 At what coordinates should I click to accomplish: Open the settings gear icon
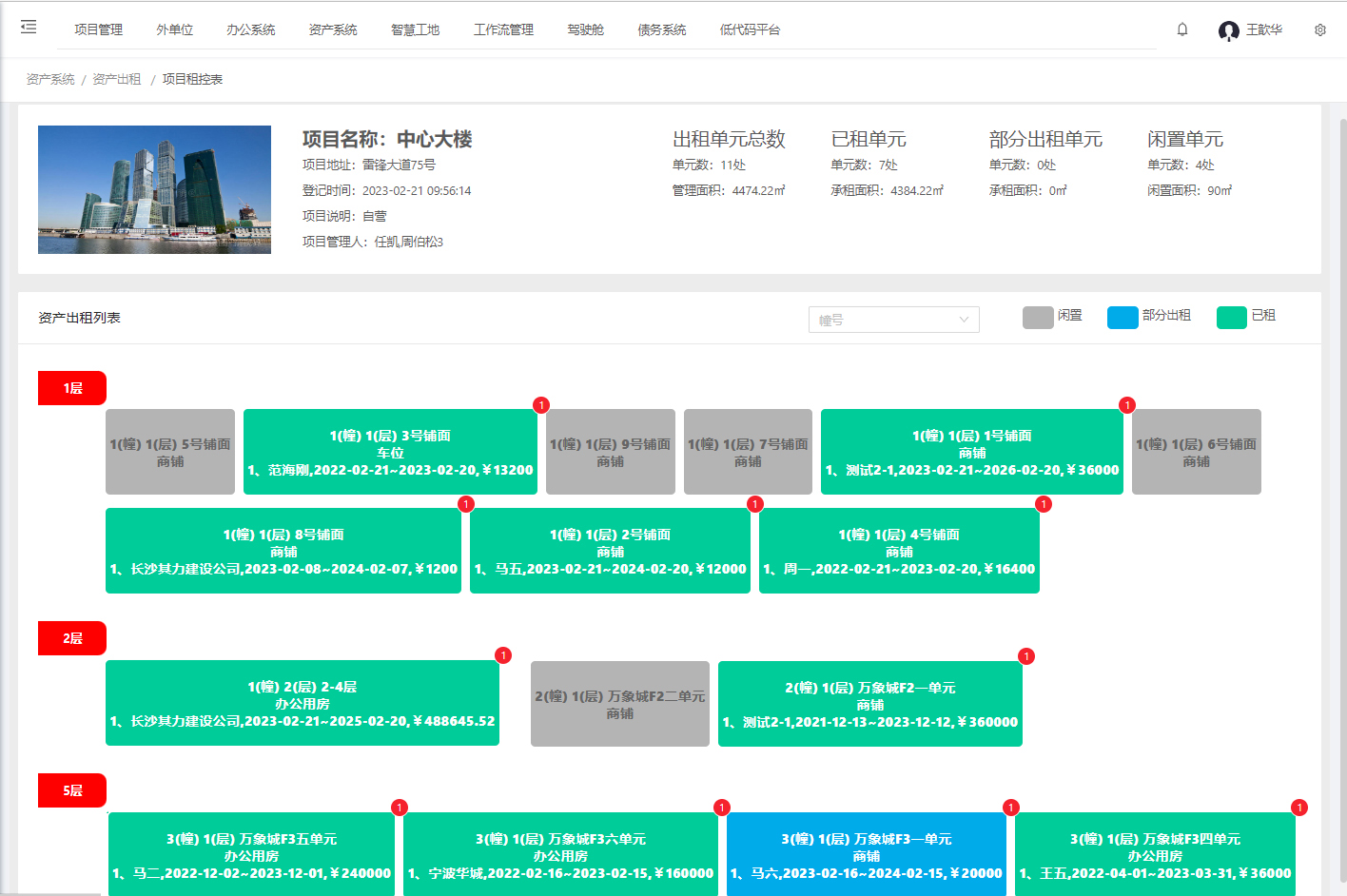click(1320, 30)
